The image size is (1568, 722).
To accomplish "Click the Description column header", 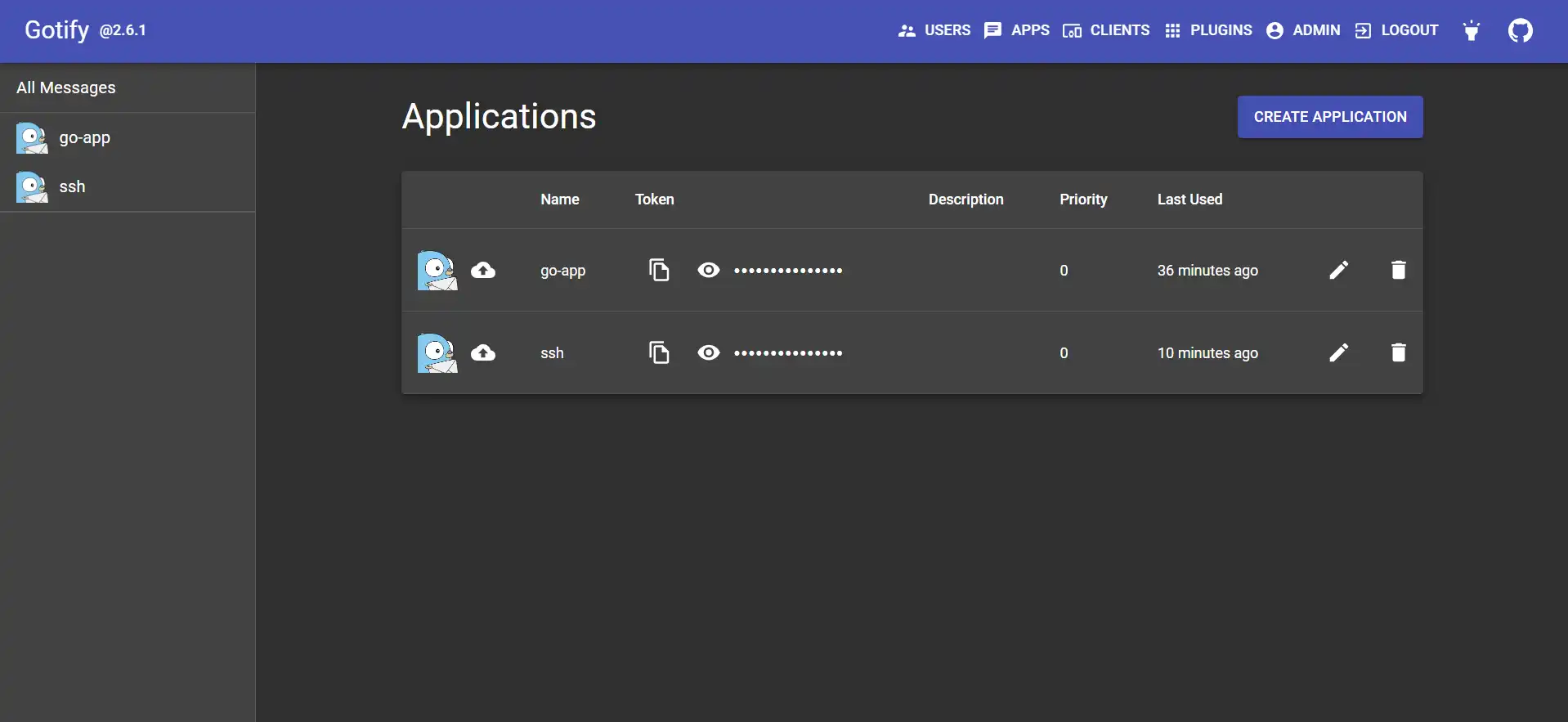I will (965, 200).
